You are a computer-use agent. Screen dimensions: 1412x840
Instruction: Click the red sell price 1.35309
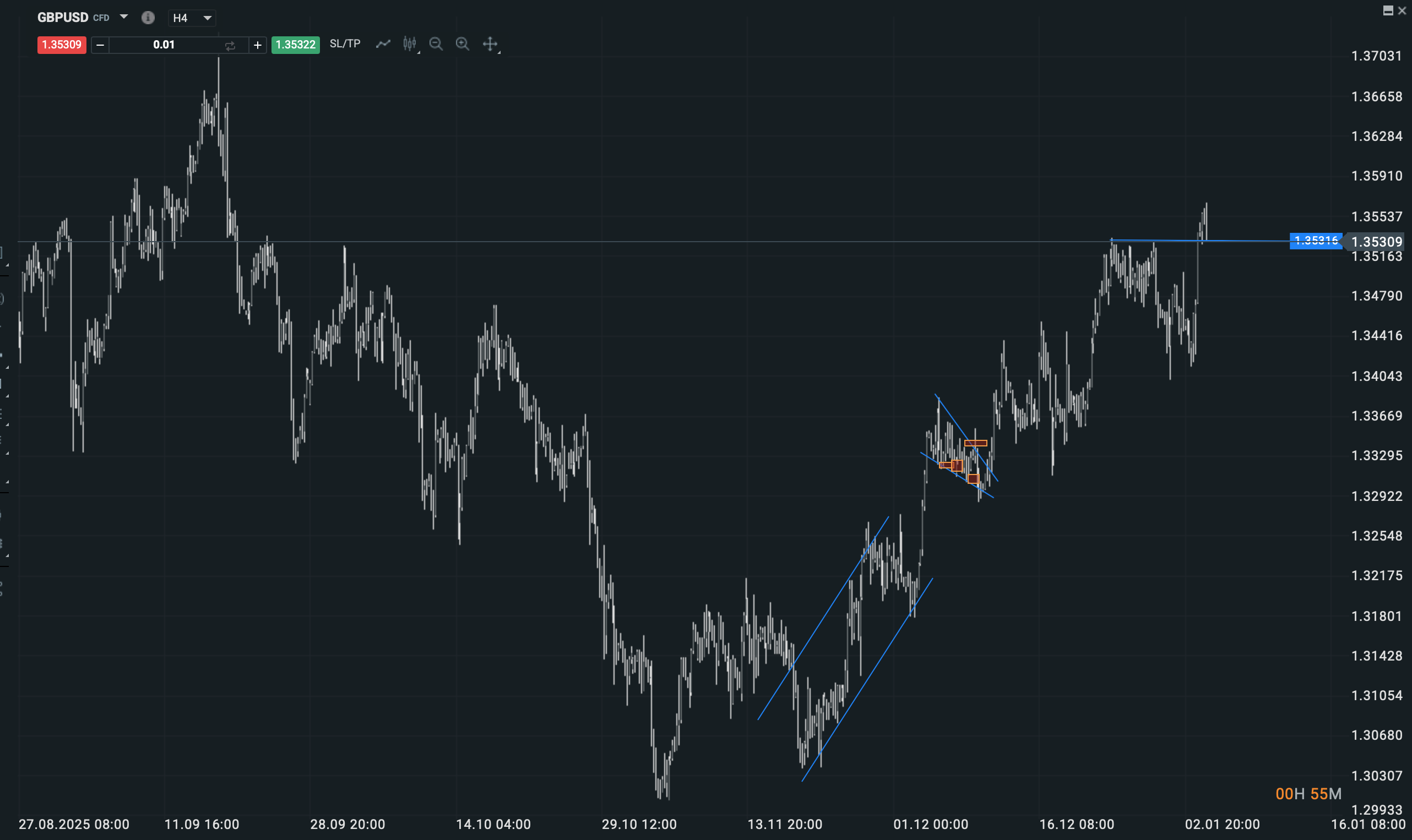[61, 45]
